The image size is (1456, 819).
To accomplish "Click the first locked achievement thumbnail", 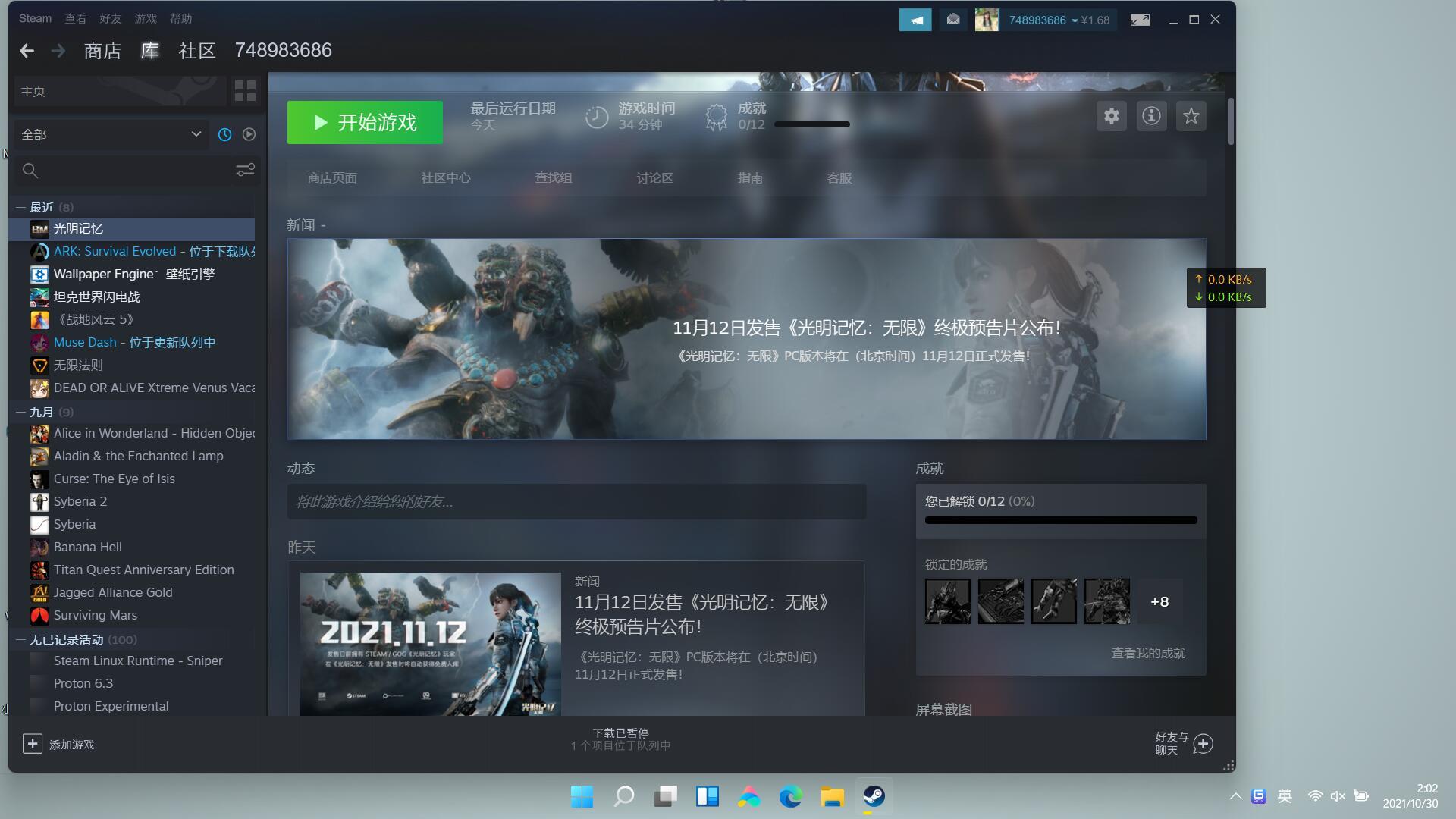I will [947, 601].
